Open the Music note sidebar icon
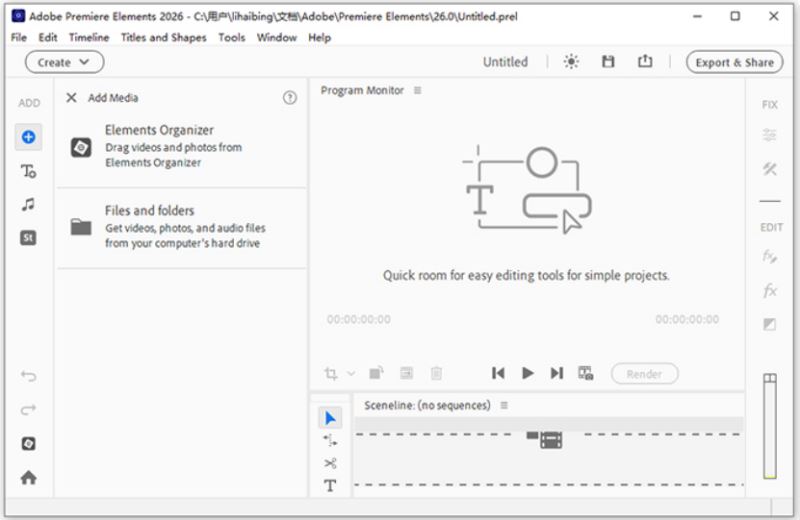 (x=29, y=205)
